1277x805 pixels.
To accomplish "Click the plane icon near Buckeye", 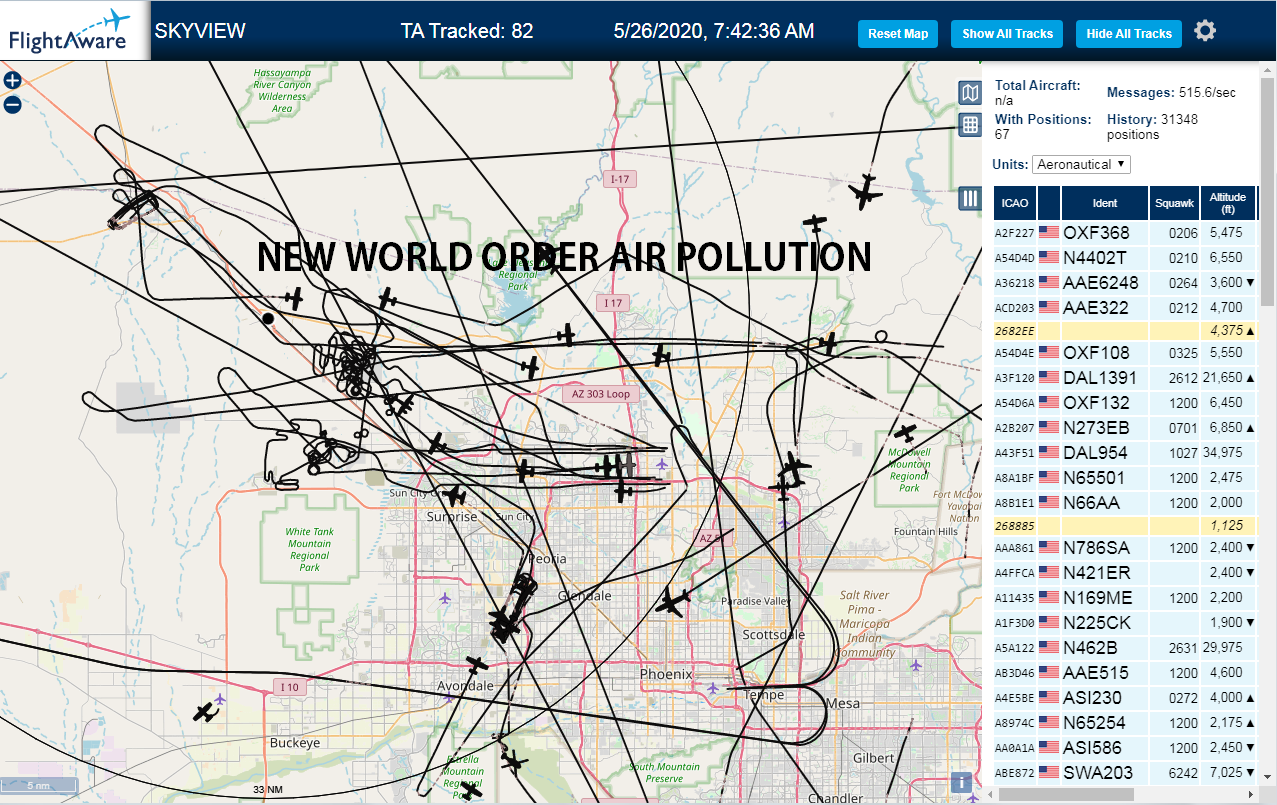I will pyautogui.click(x=205, y=713).
